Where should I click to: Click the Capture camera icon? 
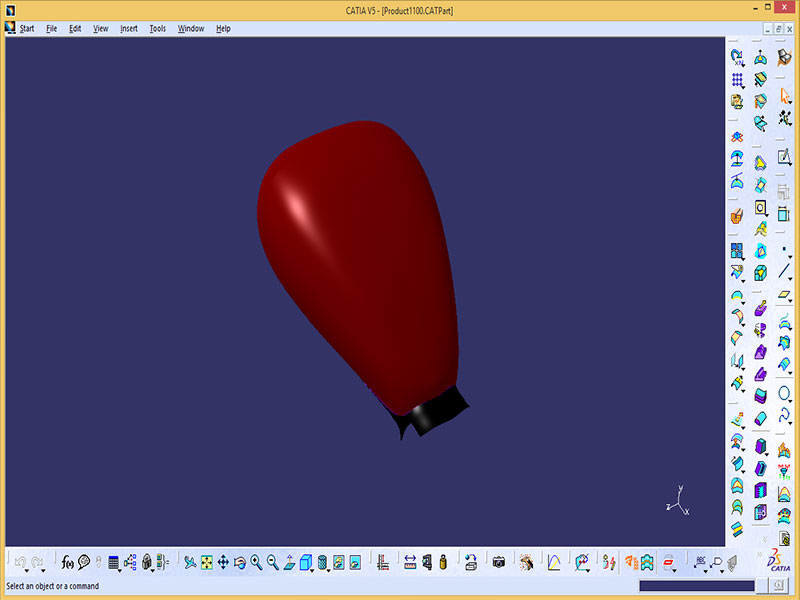(x=499, y=563)
